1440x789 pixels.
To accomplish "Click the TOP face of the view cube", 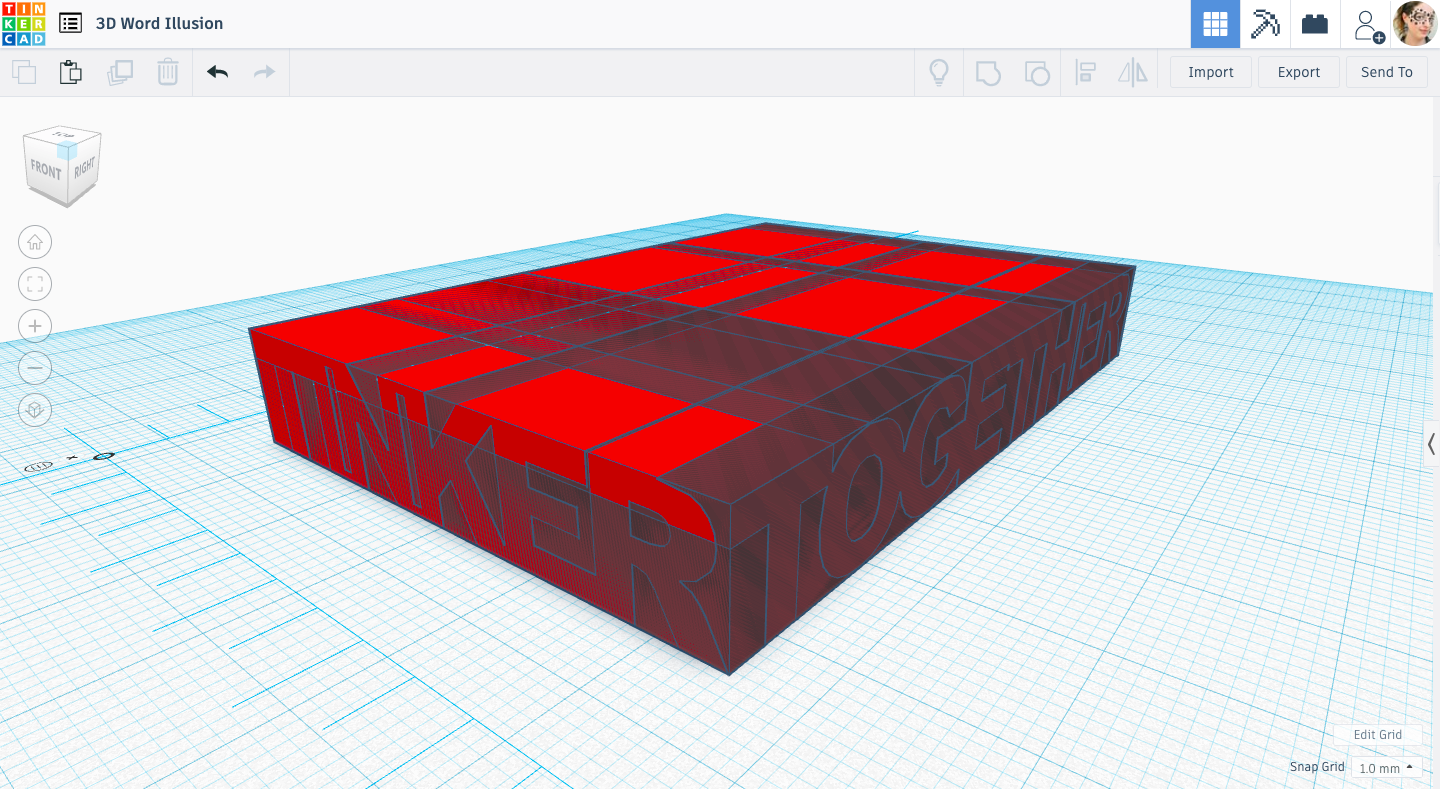I will click(62, 136).
